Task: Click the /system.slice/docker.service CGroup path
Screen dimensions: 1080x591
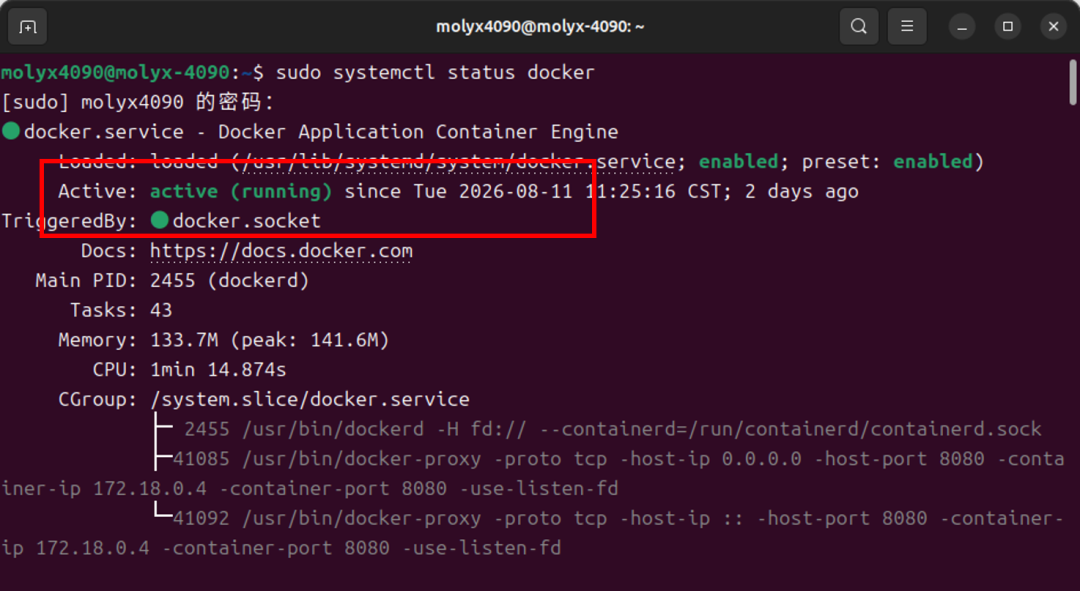Action: [x=310, y=400]
